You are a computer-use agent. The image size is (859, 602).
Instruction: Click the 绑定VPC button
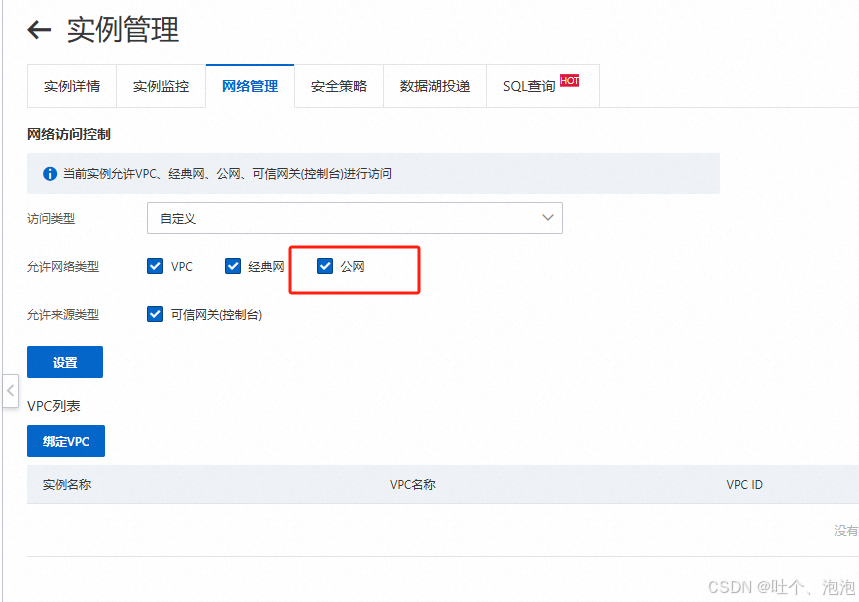[65, 441]
